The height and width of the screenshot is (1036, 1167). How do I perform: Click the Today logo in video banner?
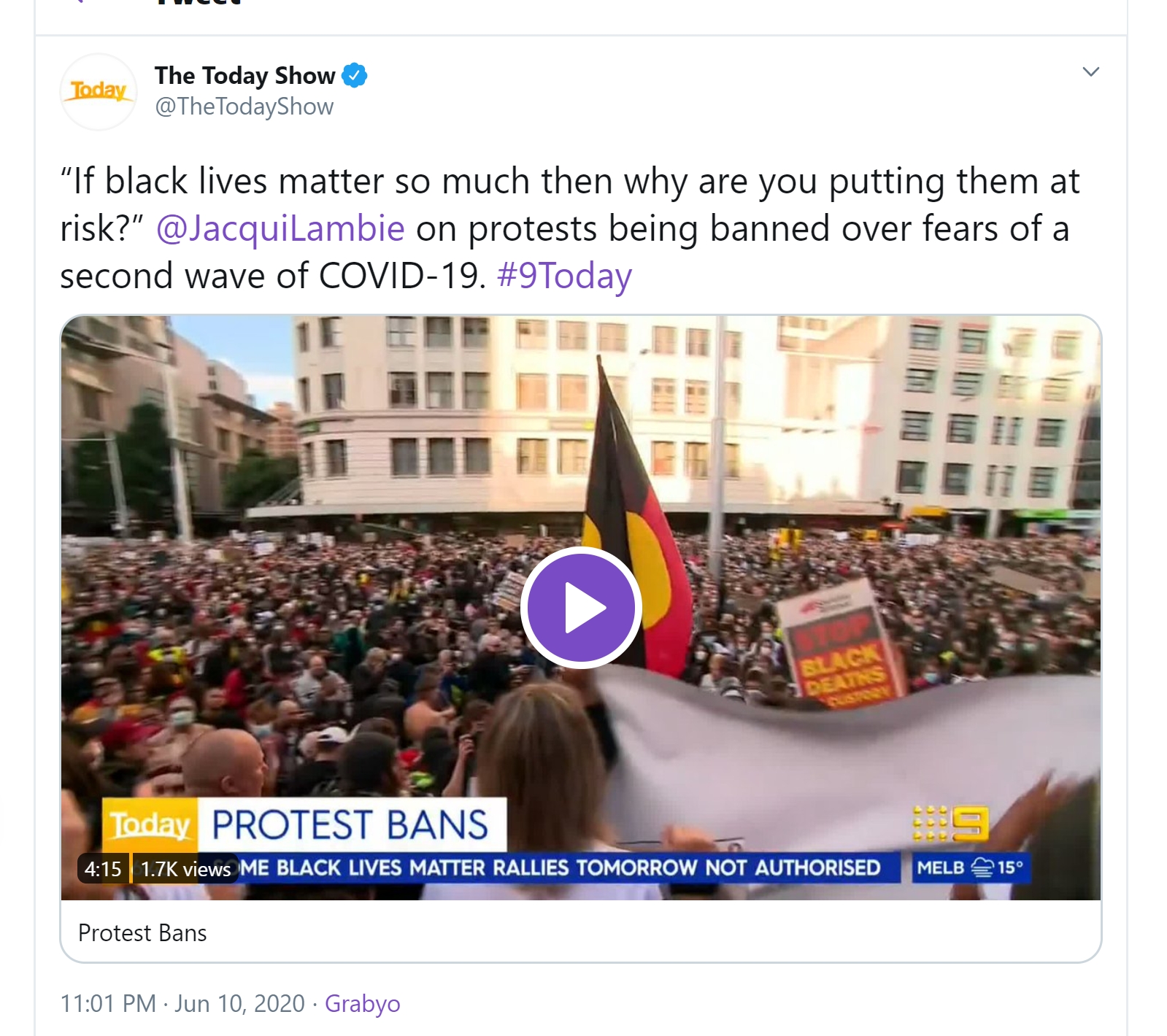coord(150,825)
